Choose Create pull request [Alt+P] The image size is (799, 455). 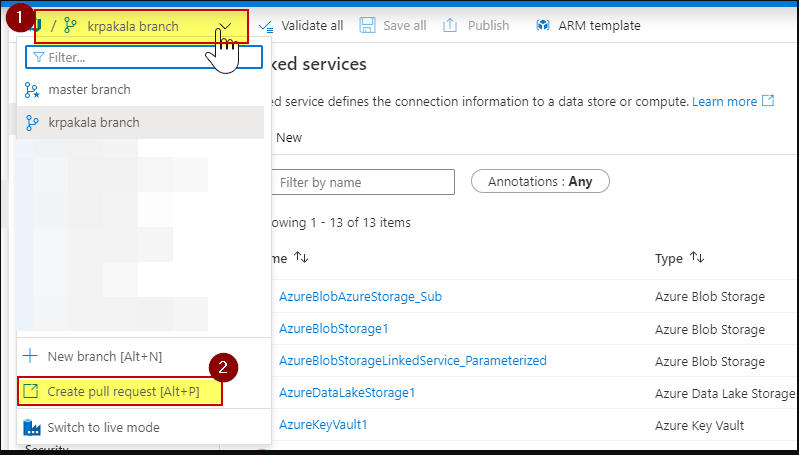click(120, 391)
